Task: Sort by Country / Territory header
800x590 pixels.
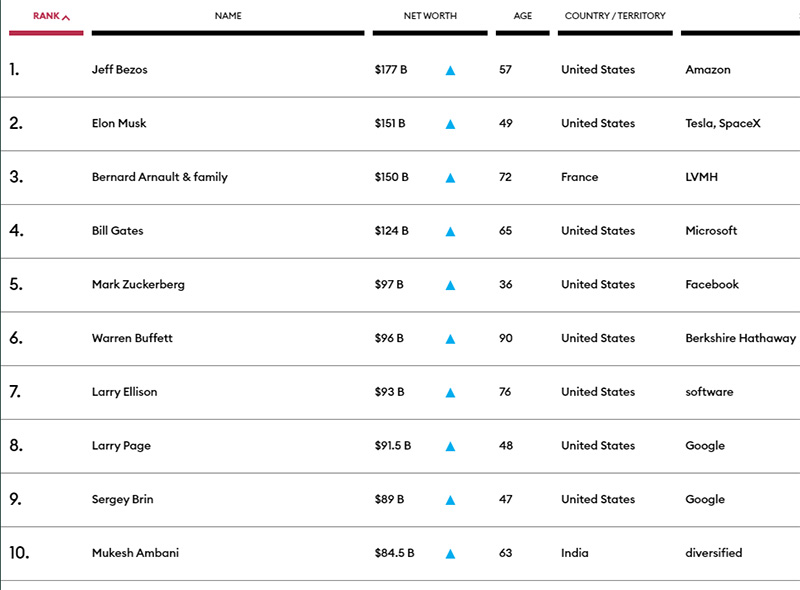Action: point(615,16)
